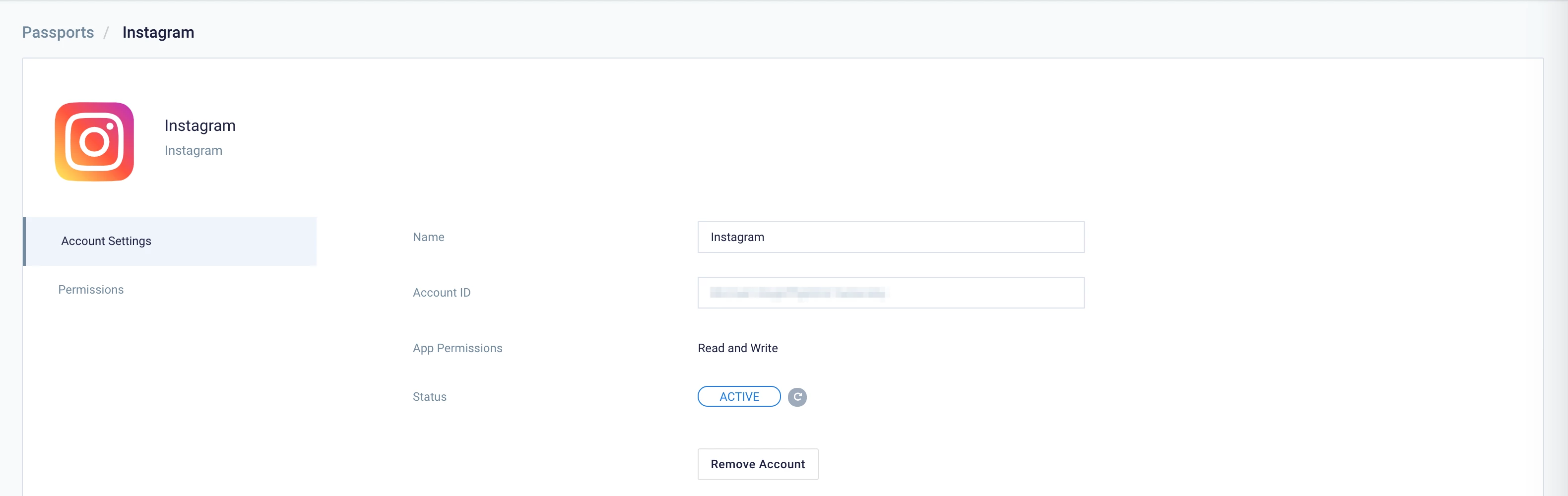Image resolution: width=1568 pixels, height=496 pixels.
Task: Focus the Name input field
Action: tap(891, 237)
